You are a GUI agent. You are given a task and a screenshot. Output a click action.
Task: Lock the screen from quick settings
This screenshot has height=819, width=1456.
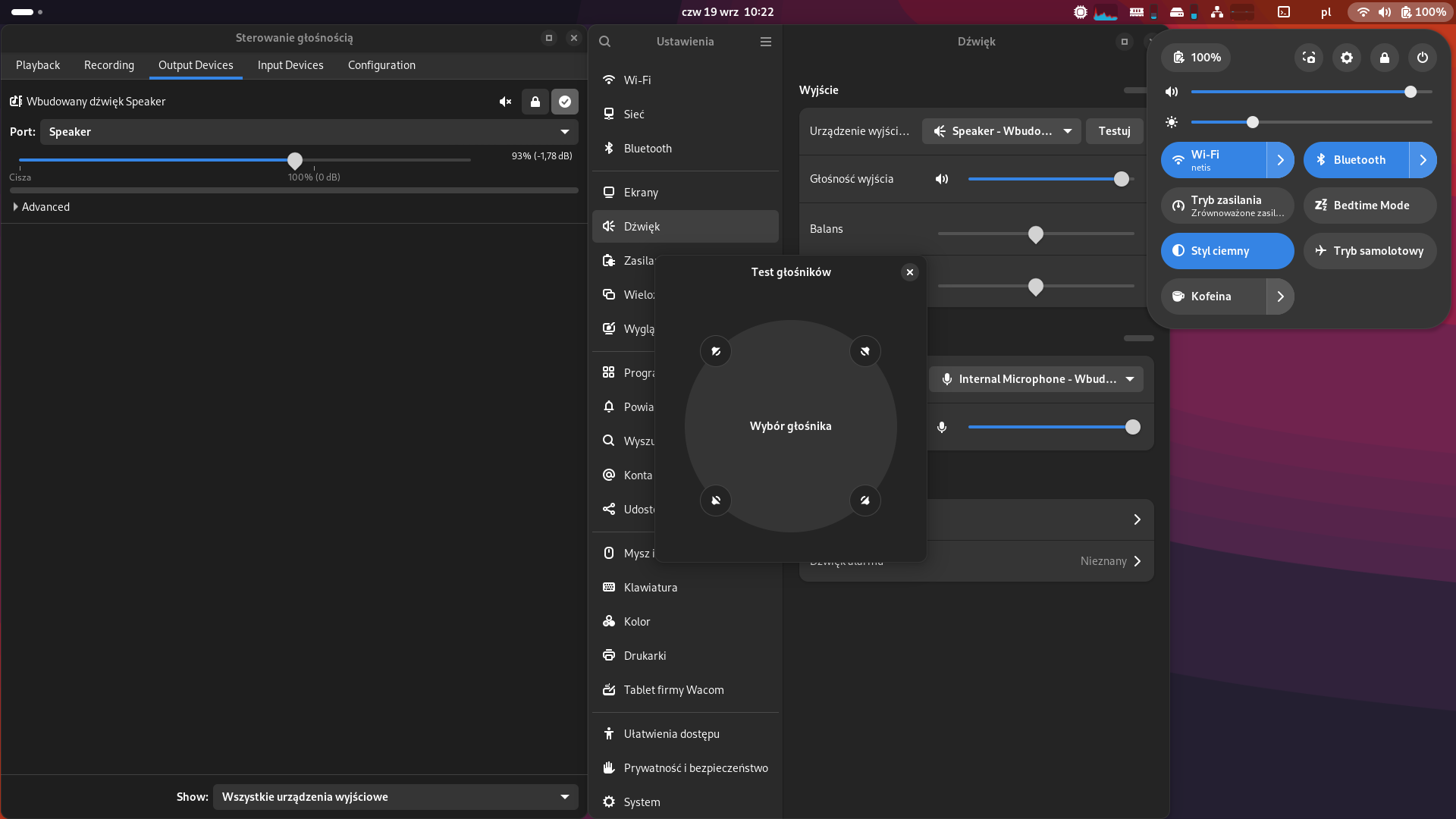point(1385,58)
